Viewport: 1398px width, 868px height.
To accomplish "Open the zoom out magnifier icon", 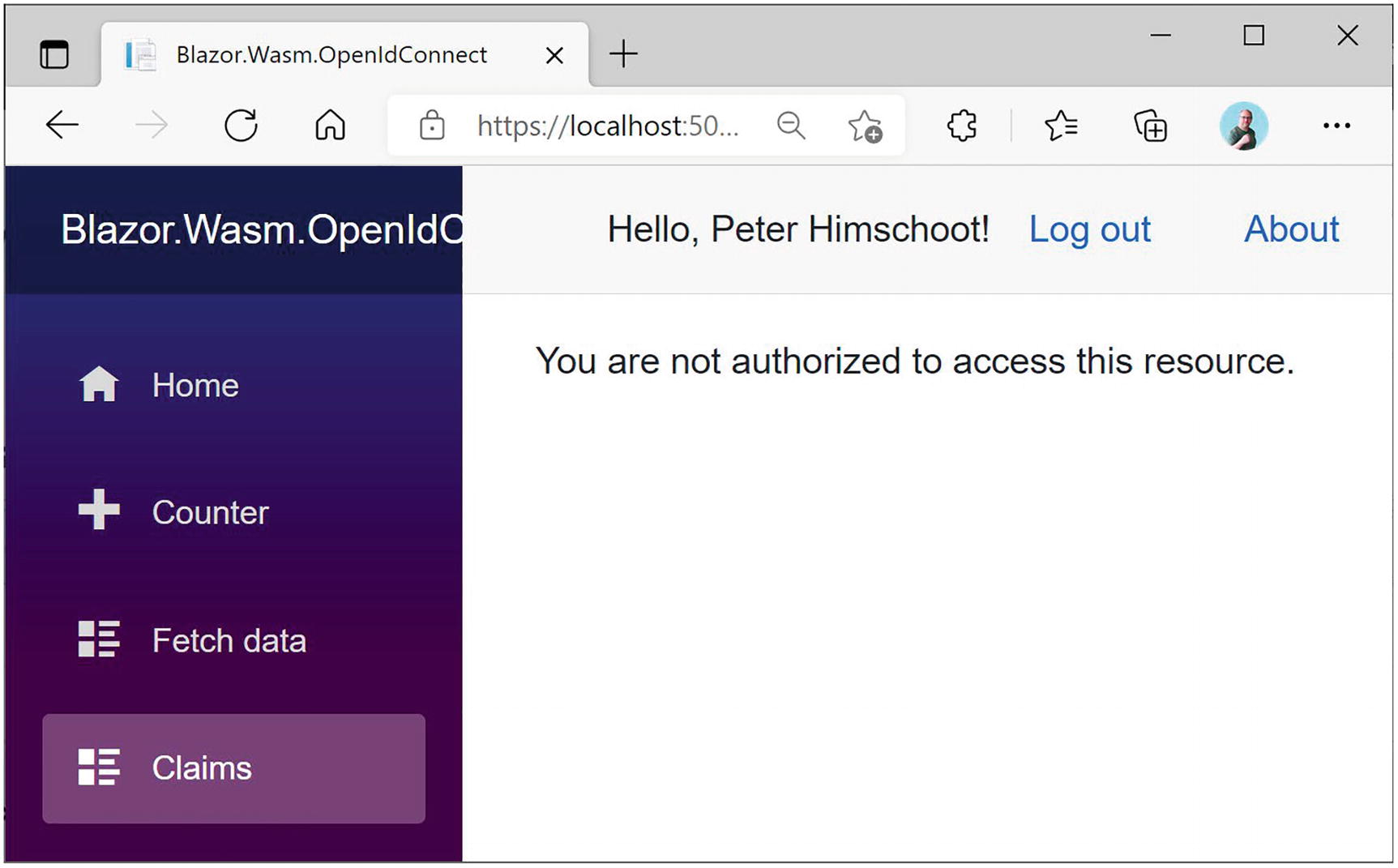I will (x=790, y=126).
